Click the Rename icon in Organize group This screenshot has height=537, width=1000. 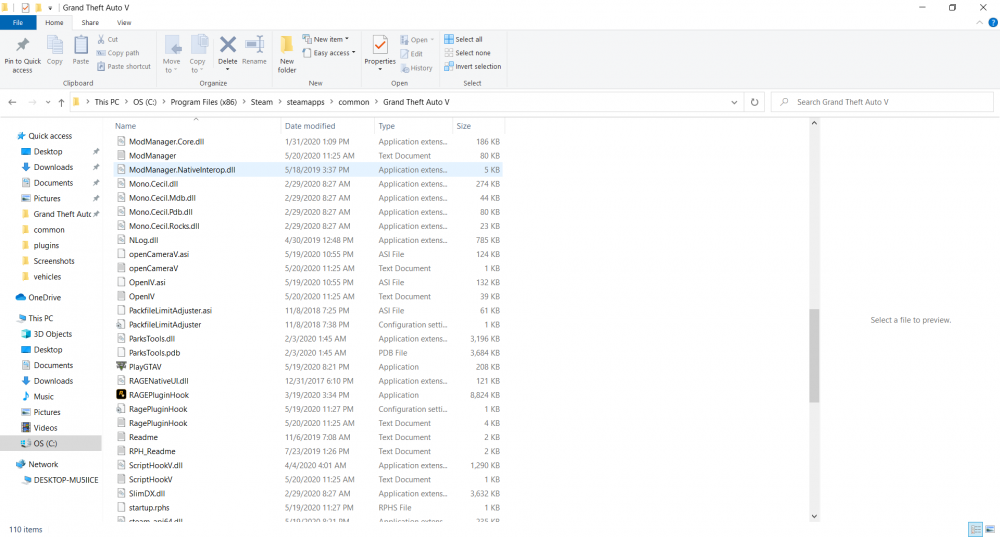pos(254,45)
